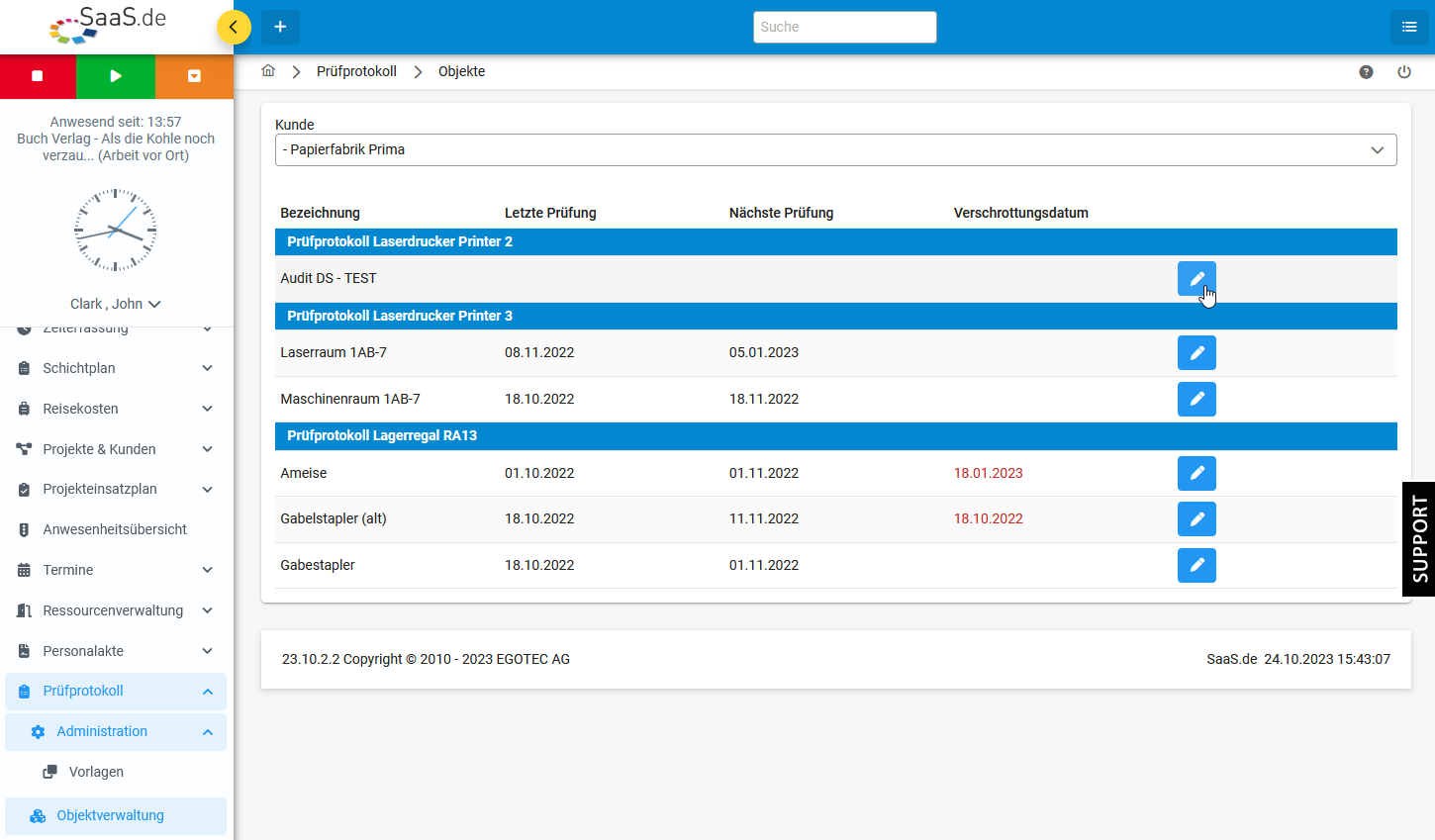Click Prüfprotokoll Laserdrucker Printer 3 group header

[x=835, y=316]
